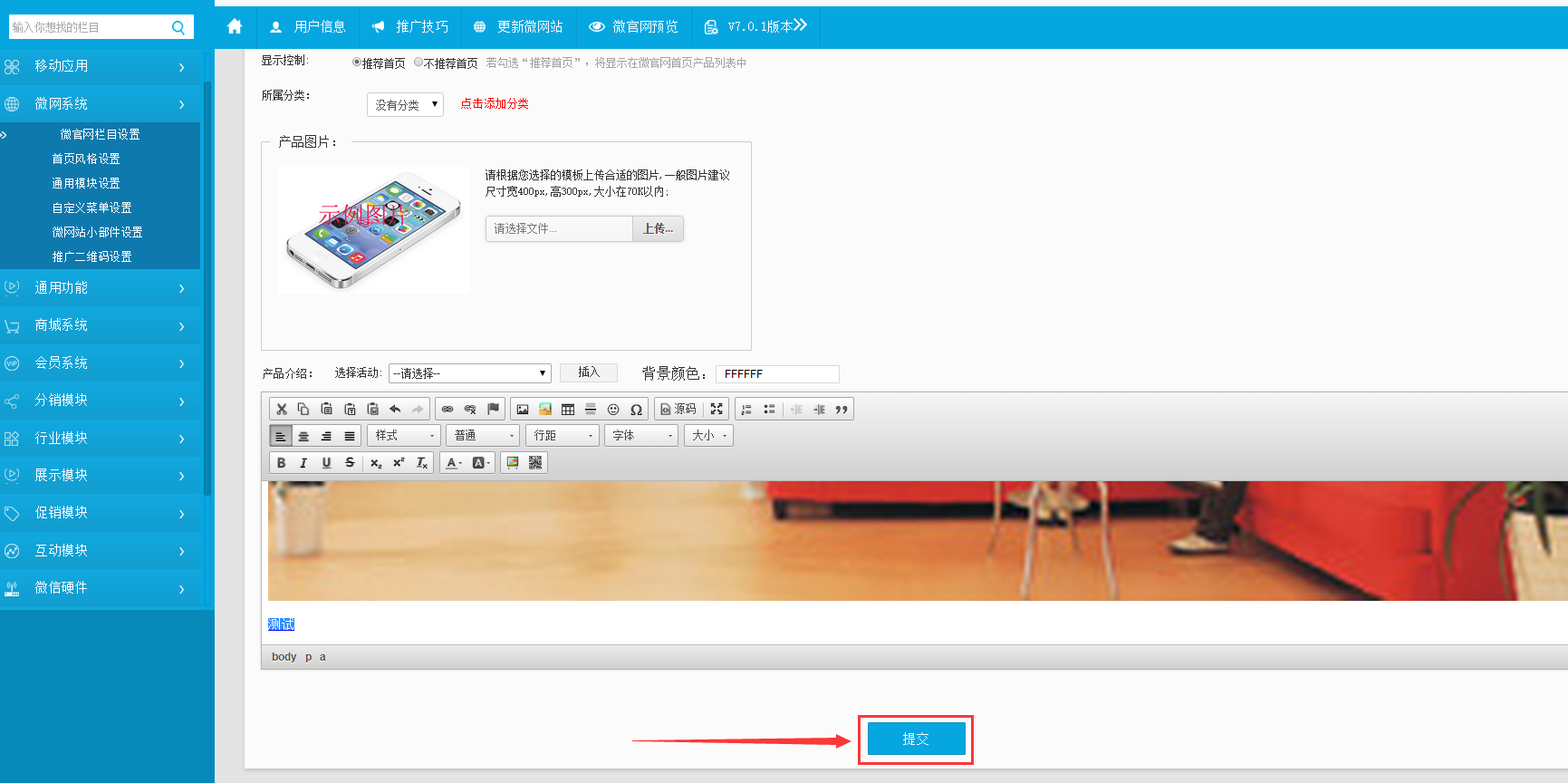Click the home icon in top navigation
This screenshot has width=1568, height=783.
[x=235, y=27]
